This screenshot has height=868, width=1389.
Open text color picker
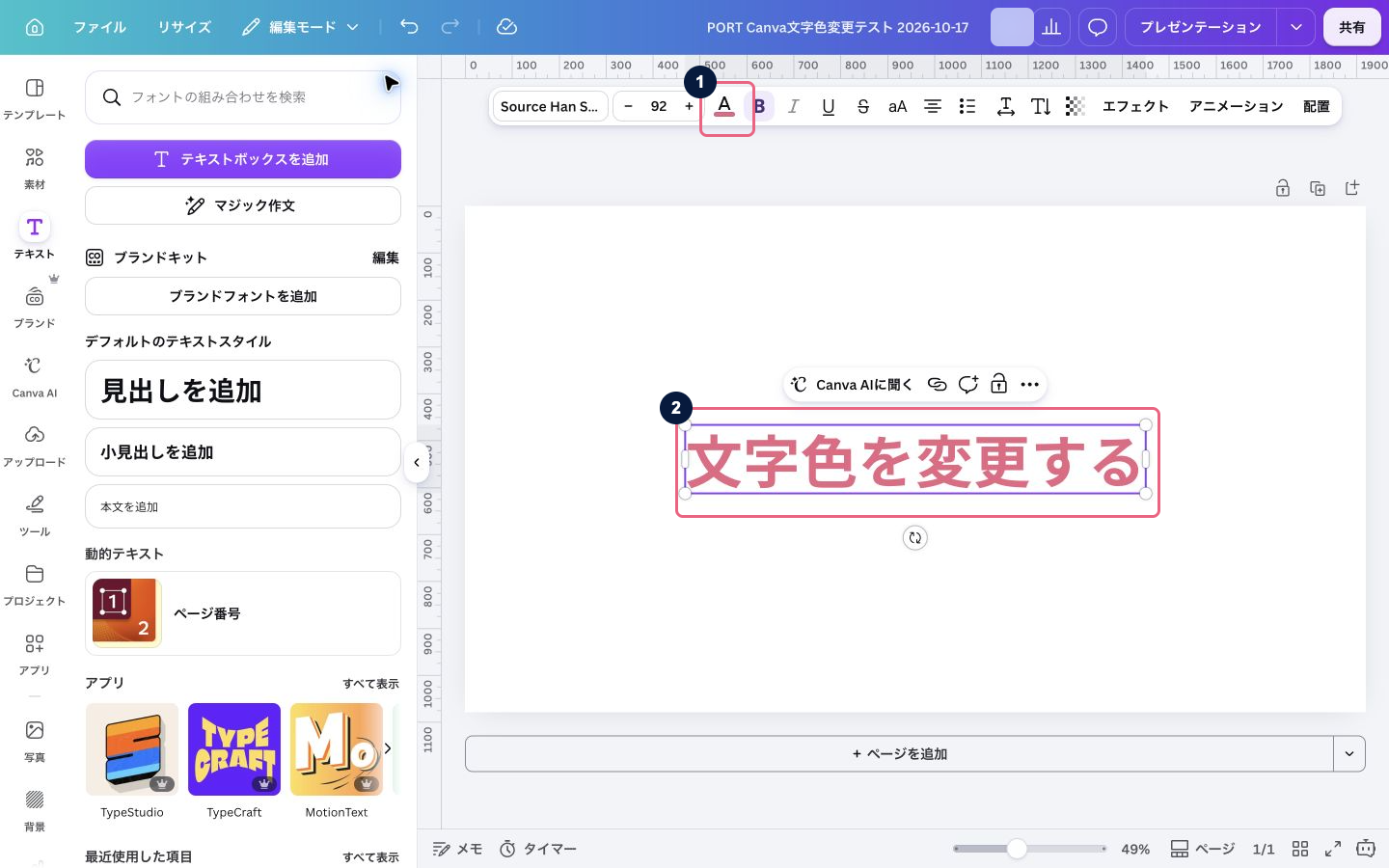[724, 106]
